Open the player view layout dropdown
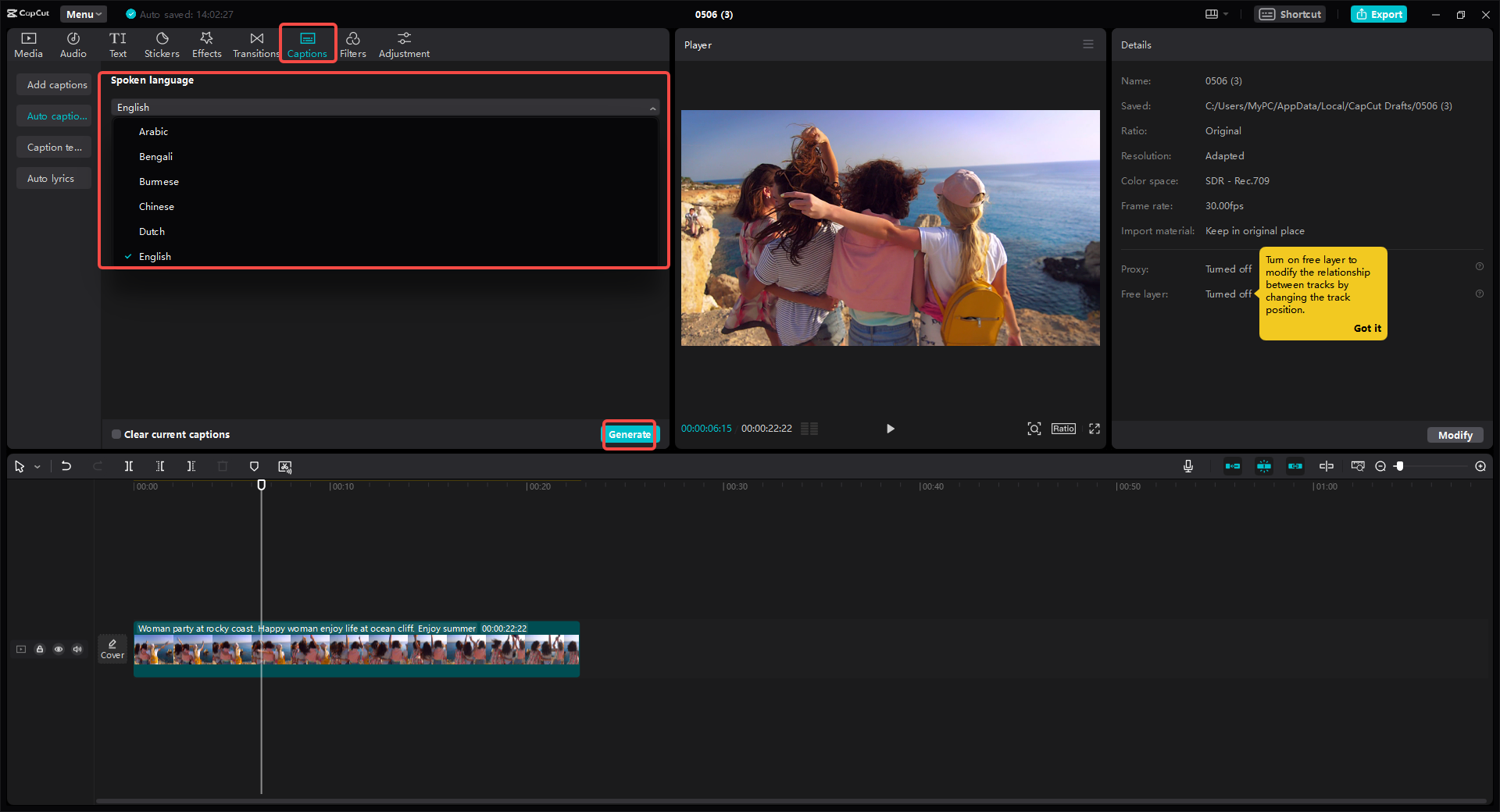This screenshot has width=1500, height=812. (x=1216, y=14)
